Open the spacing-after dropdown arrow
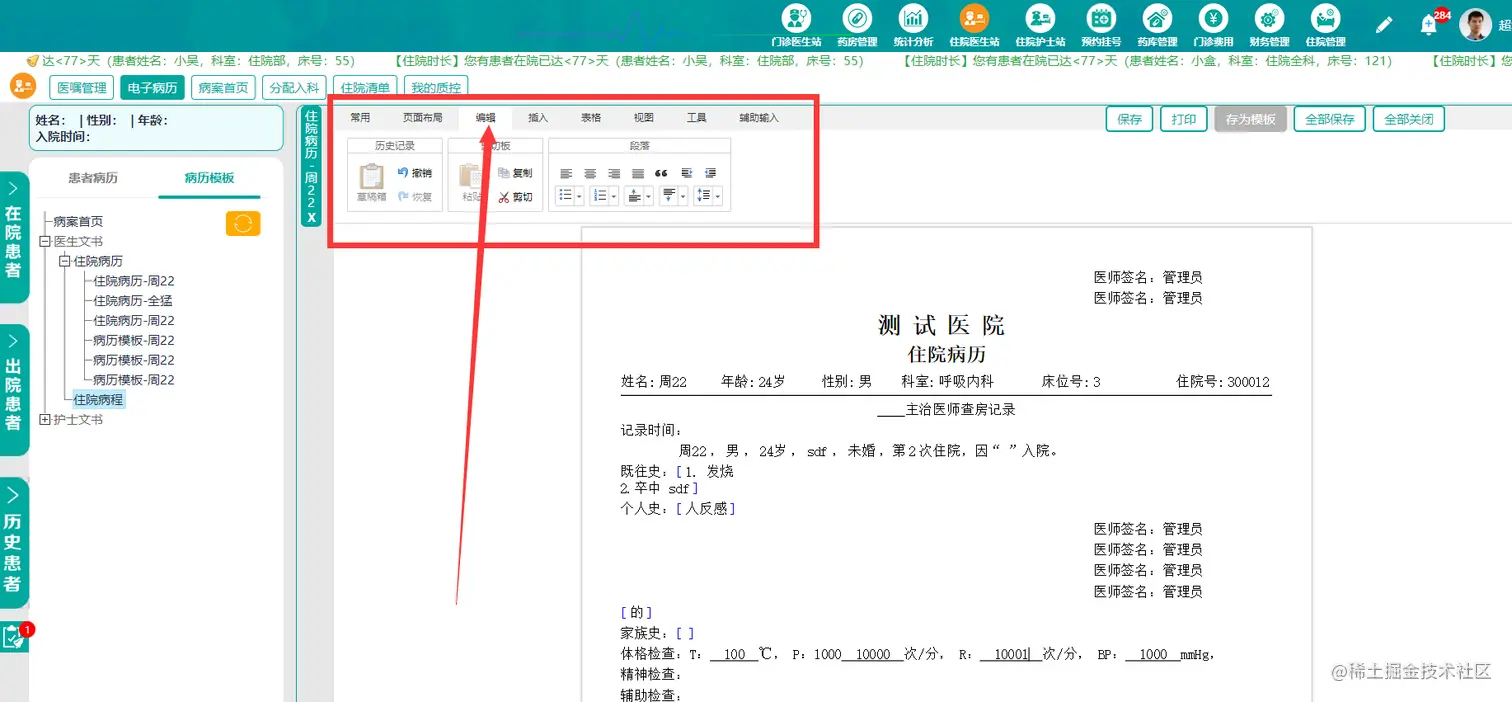 [x=683, y=197]
